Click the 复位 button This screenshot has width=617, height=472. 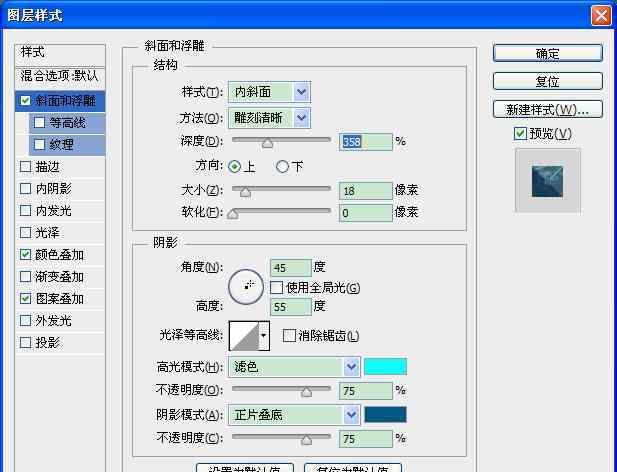548,81
